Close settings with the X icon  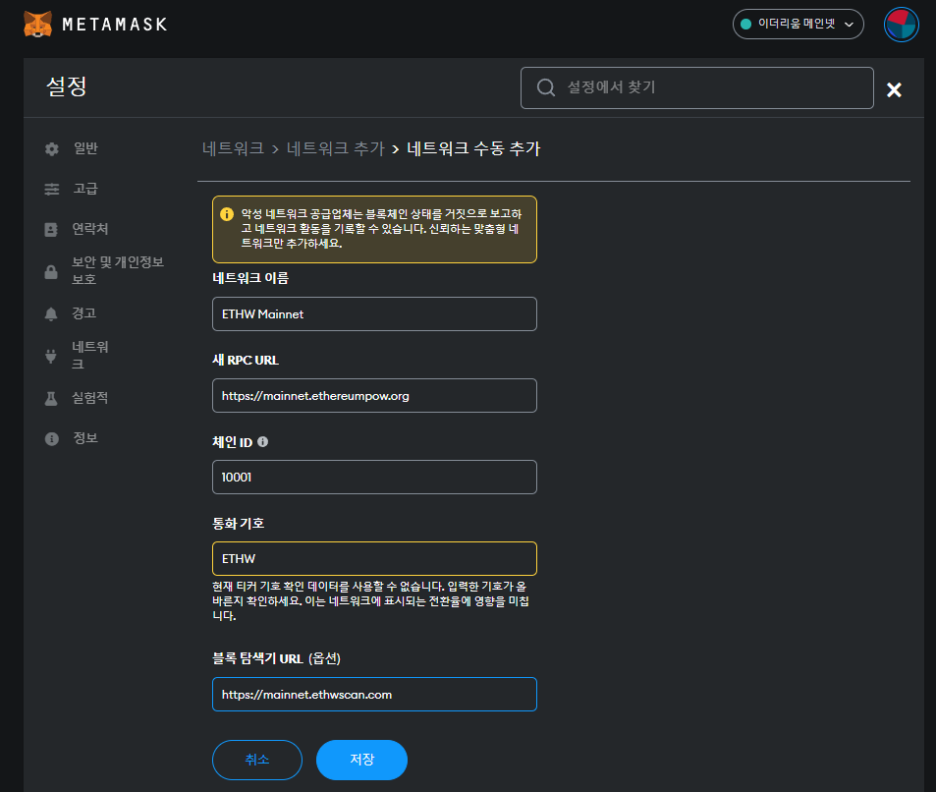894,90
